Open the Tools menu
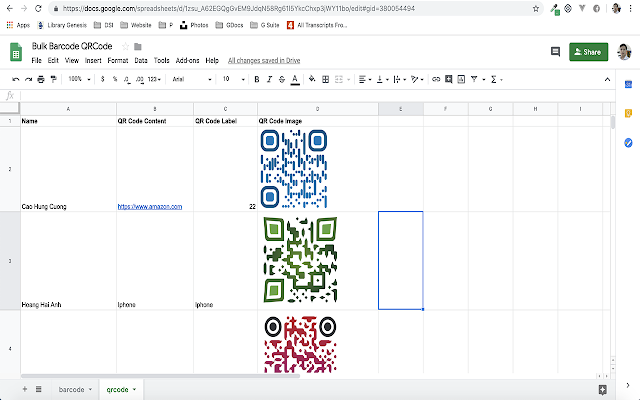Screen dimensions: 640x400 pyautogui.click(x=162, y=60)
